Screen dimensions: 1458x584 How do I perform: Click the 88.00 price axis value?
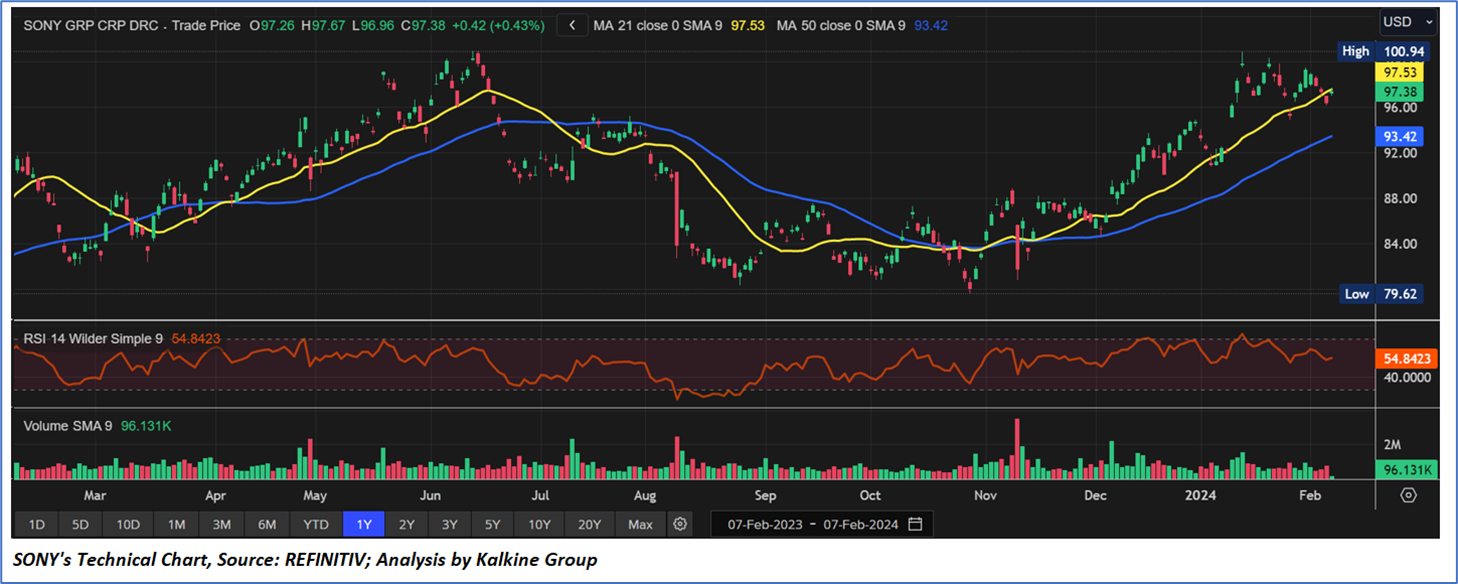tap(1400, 198)
